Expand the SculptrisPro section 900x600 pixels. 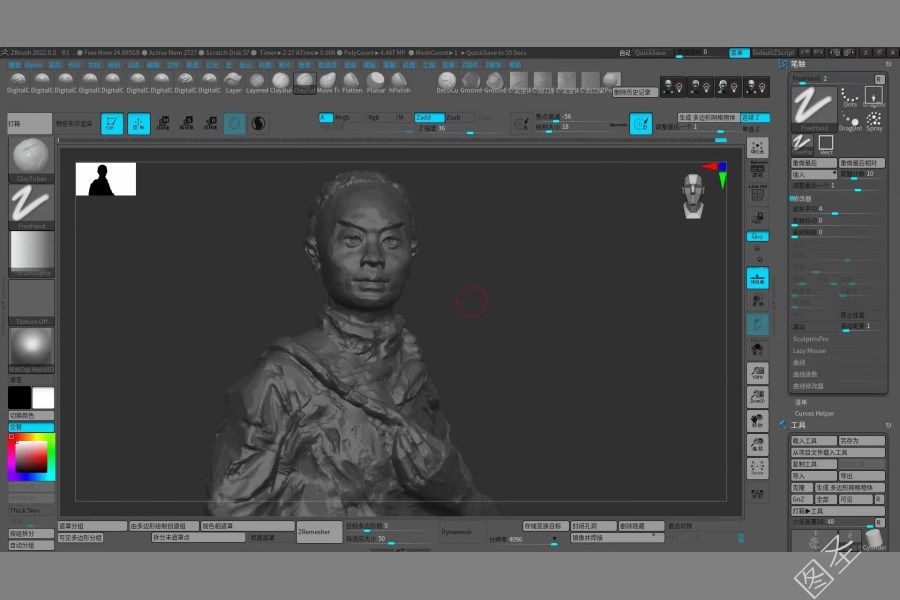[810, 339]
